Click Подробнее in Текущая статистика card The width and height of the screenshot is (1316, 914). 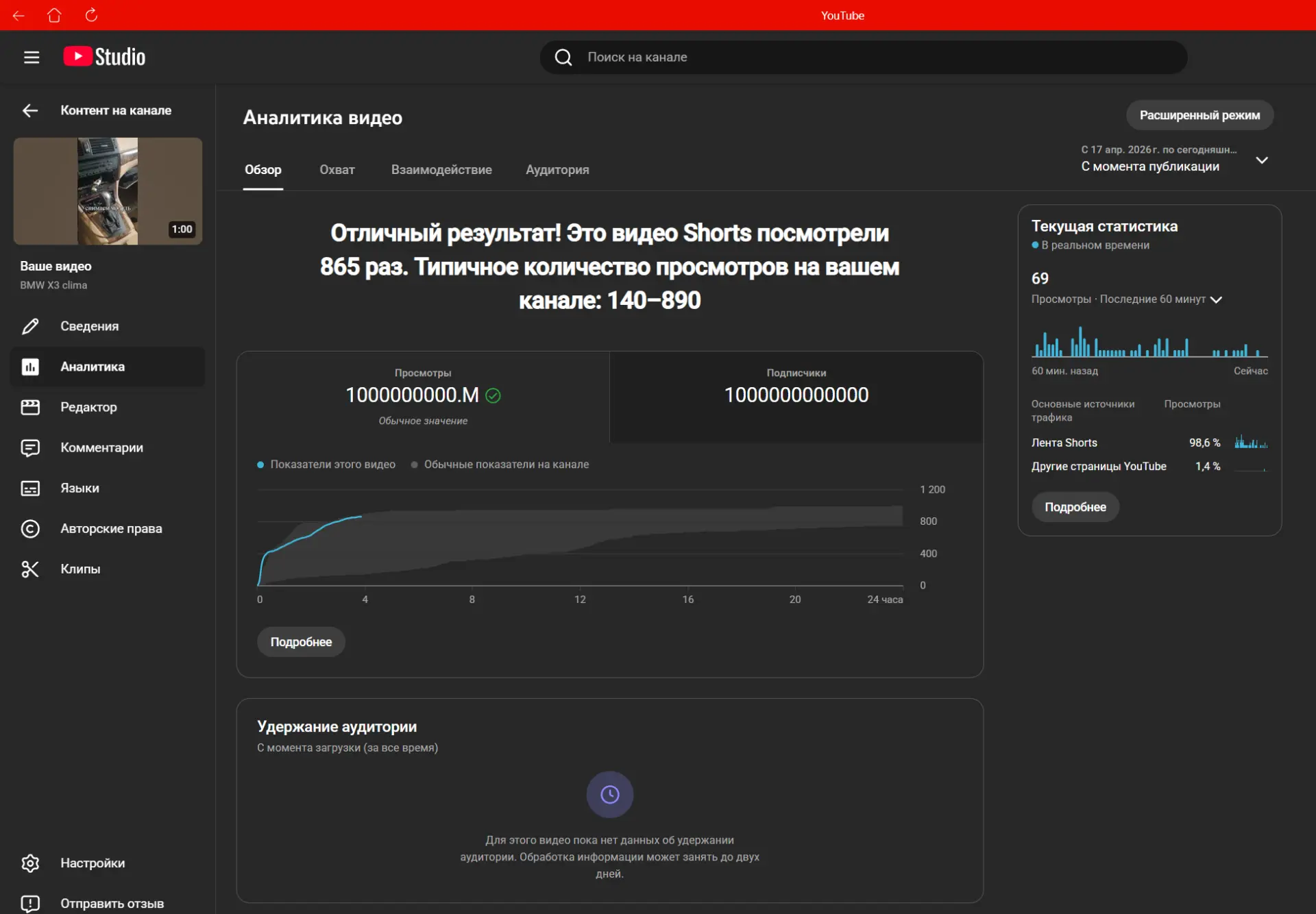(x=1075, y=507)
